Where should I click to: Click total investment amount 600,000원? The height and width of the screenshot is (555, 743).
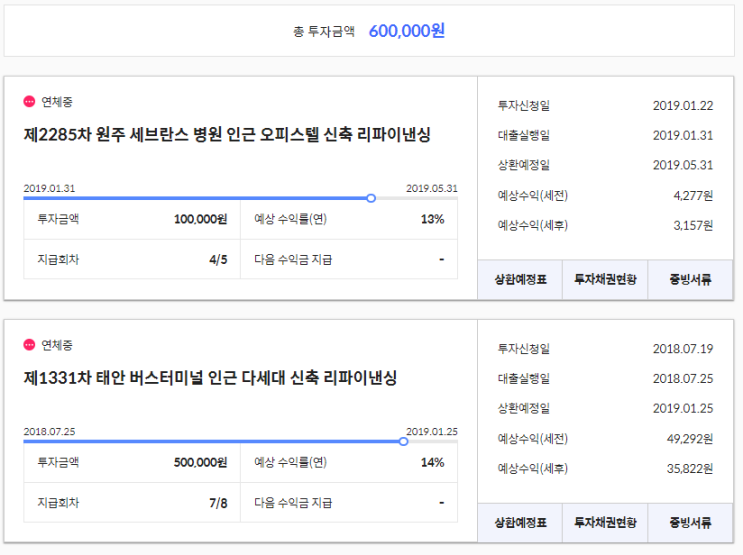pos(407,31)
